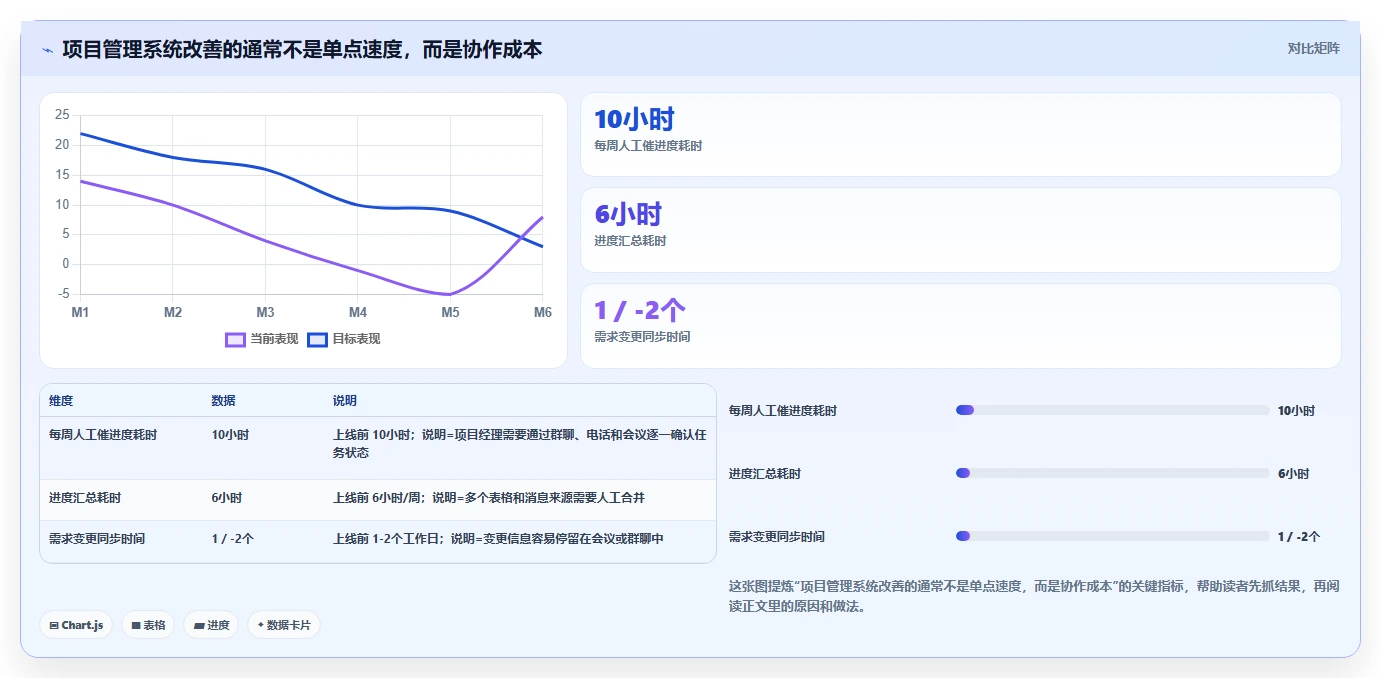Select the Chart.js tag chip
Image resolution: width=1381 pixels, height=678 pixels.
tap(76, 625)
